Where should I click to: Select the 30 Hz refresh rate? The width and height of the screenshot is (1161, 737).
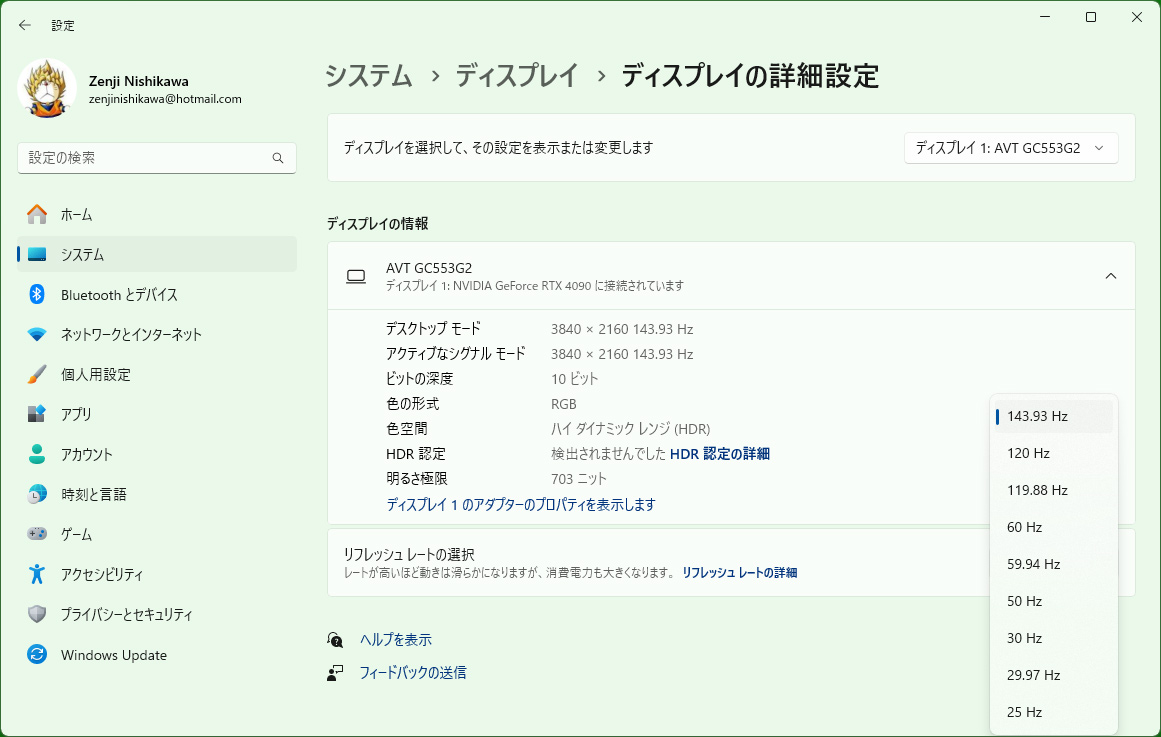tap(1024, 638)
